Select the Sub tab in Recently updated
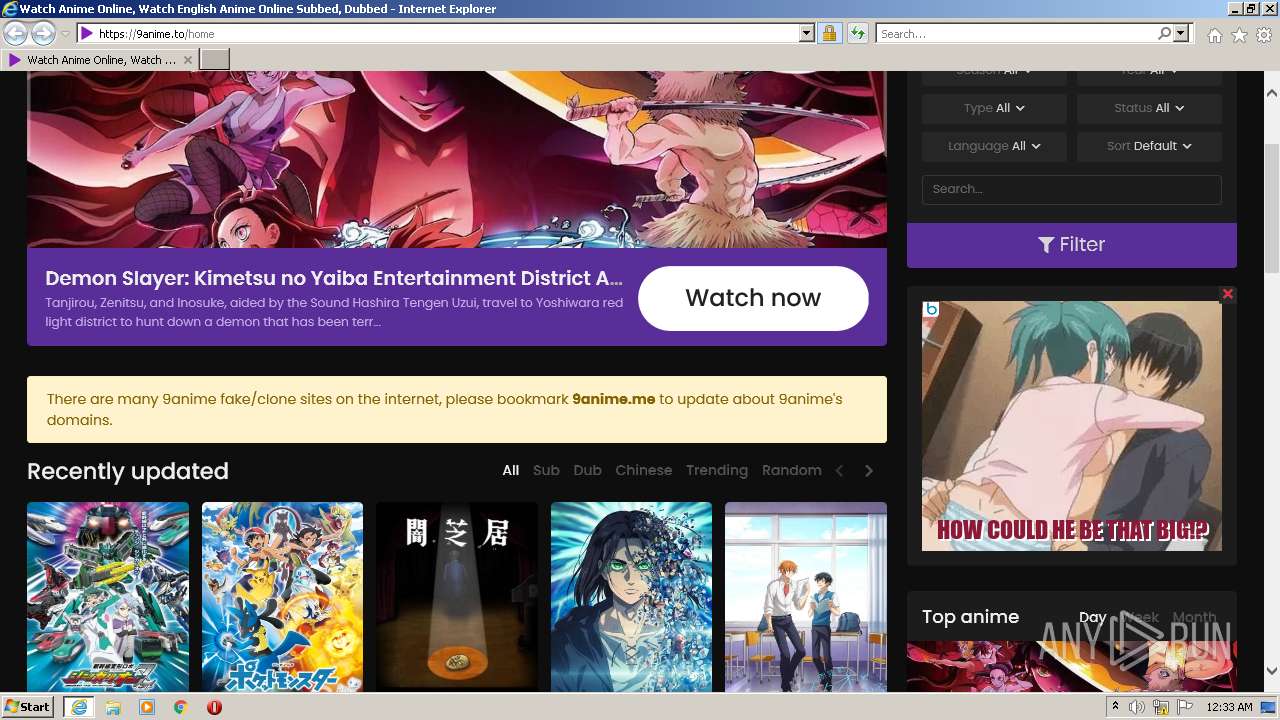The height and width of the screenshot is (720, 1280). pyautogui.click(x=546, y=470)
